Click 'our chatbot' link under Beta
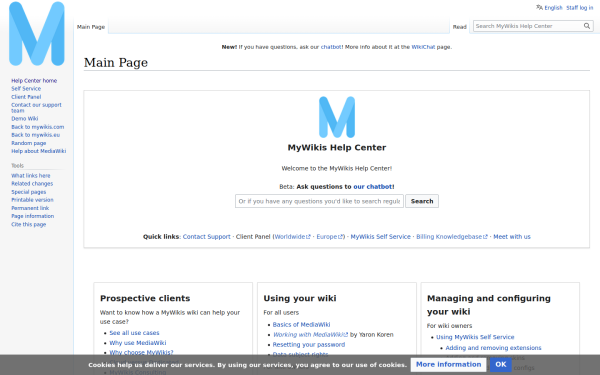 click(x=372, y=187)
